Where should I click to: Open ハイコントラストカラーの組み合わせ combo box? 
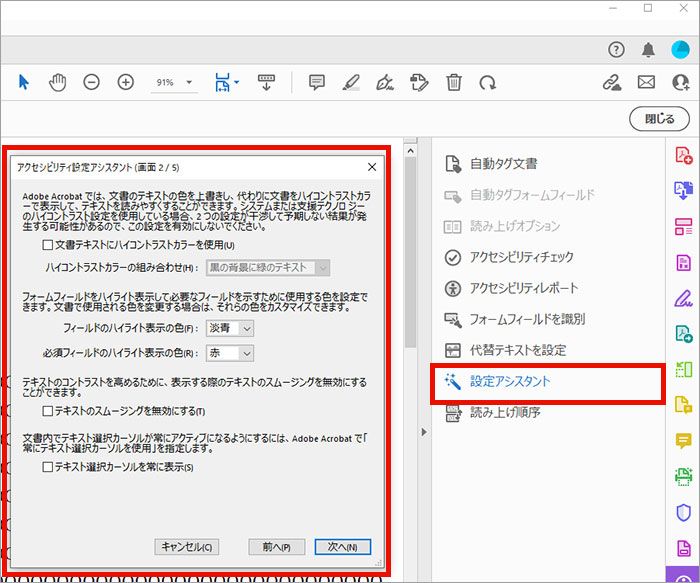268,268
